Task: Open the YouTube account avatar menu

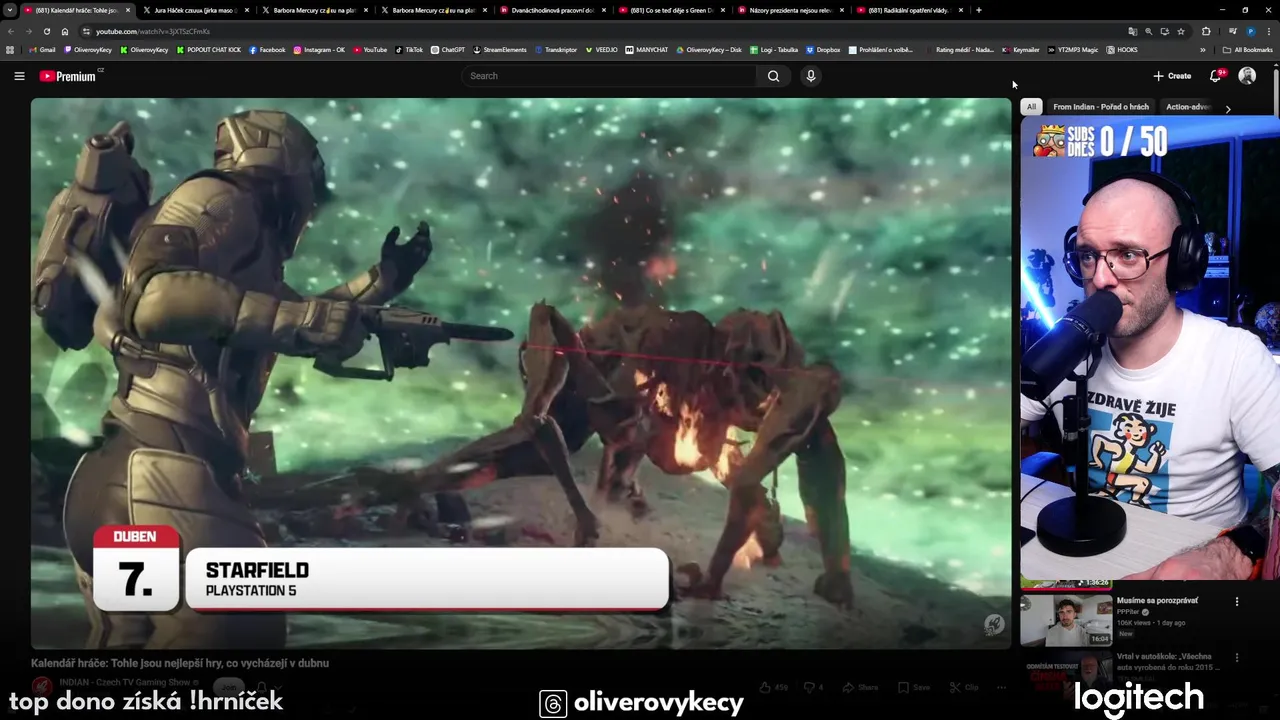Action: [1247, 76]
